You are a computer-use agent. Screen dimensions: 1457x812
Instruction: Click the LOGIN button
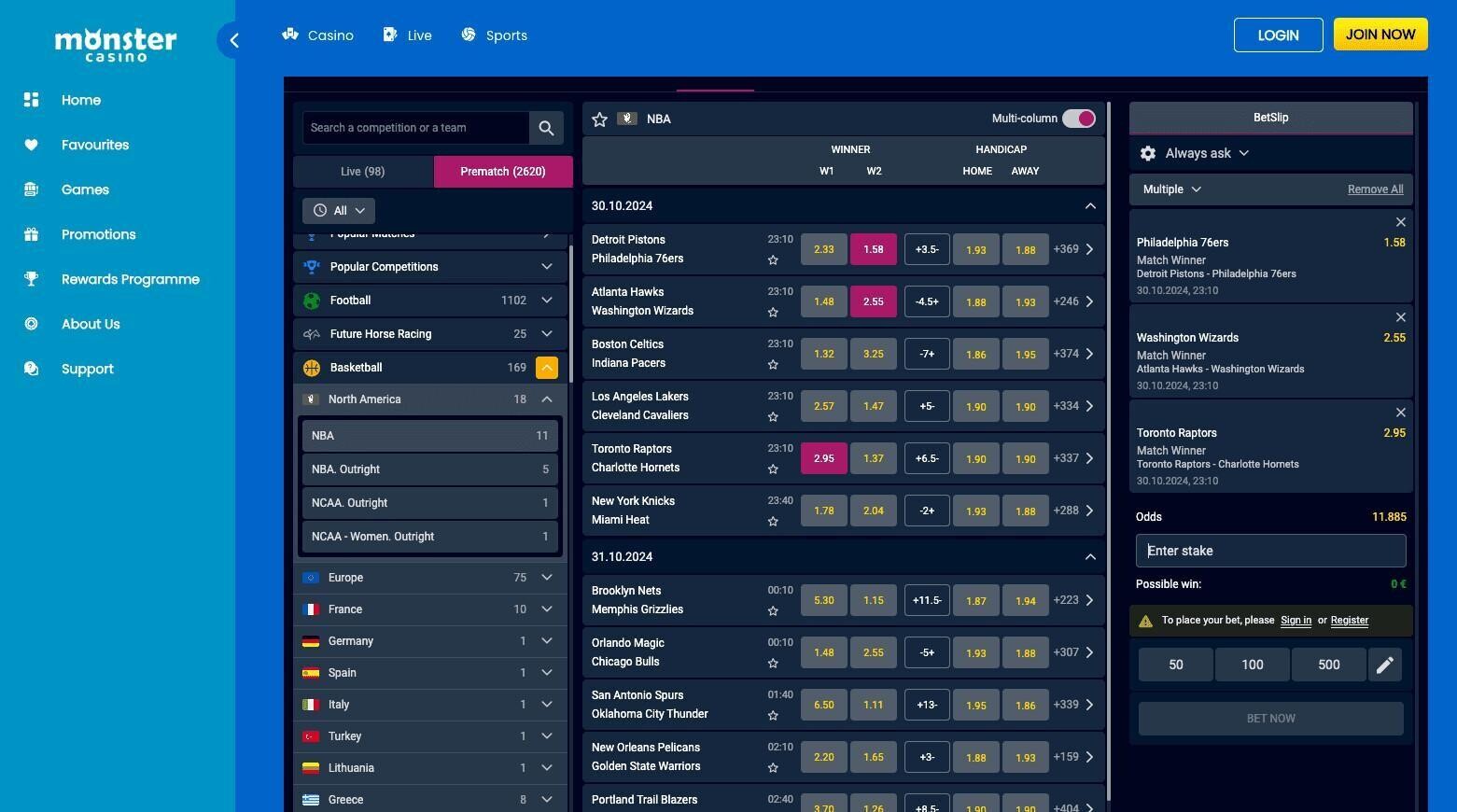[1278, 35]
